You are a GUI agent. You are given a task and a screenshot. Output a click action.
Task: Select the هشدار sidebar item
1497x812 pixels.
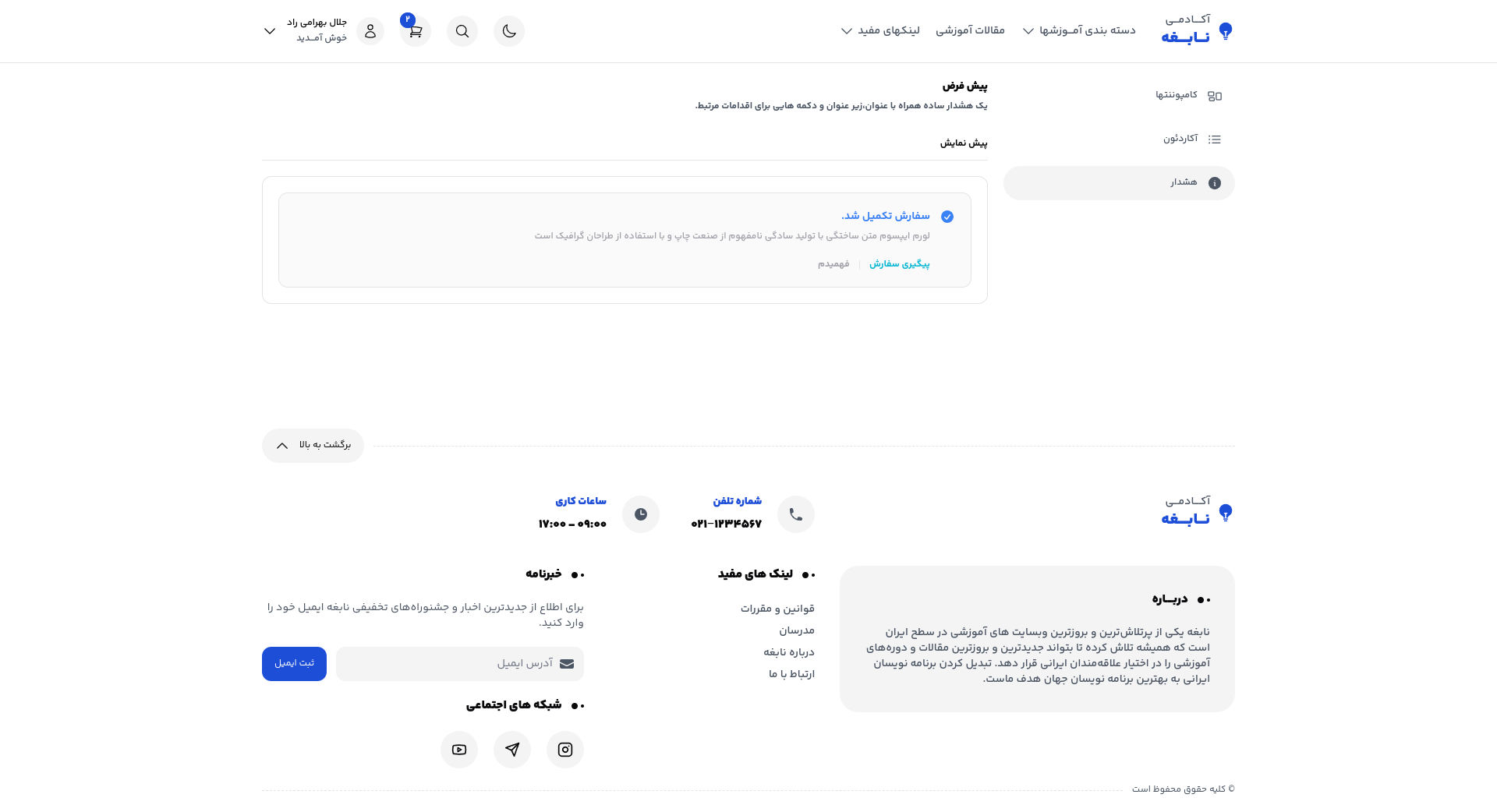click(x=1119, y=183)
